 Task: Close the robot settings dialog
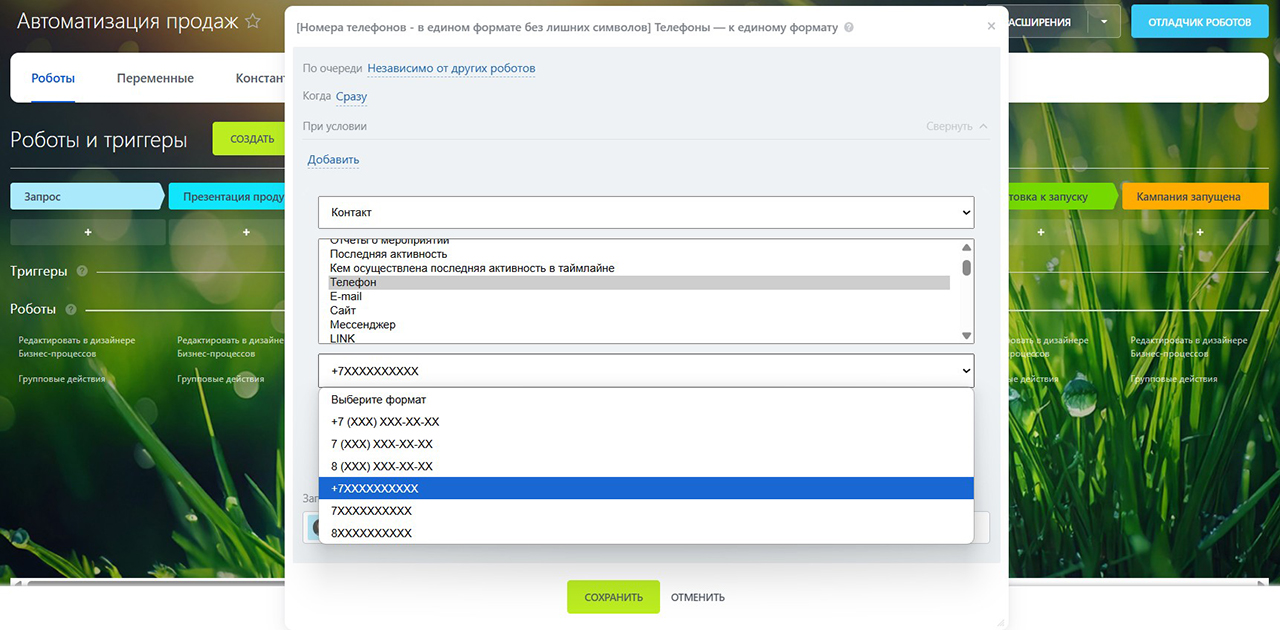tap(991, 27)
